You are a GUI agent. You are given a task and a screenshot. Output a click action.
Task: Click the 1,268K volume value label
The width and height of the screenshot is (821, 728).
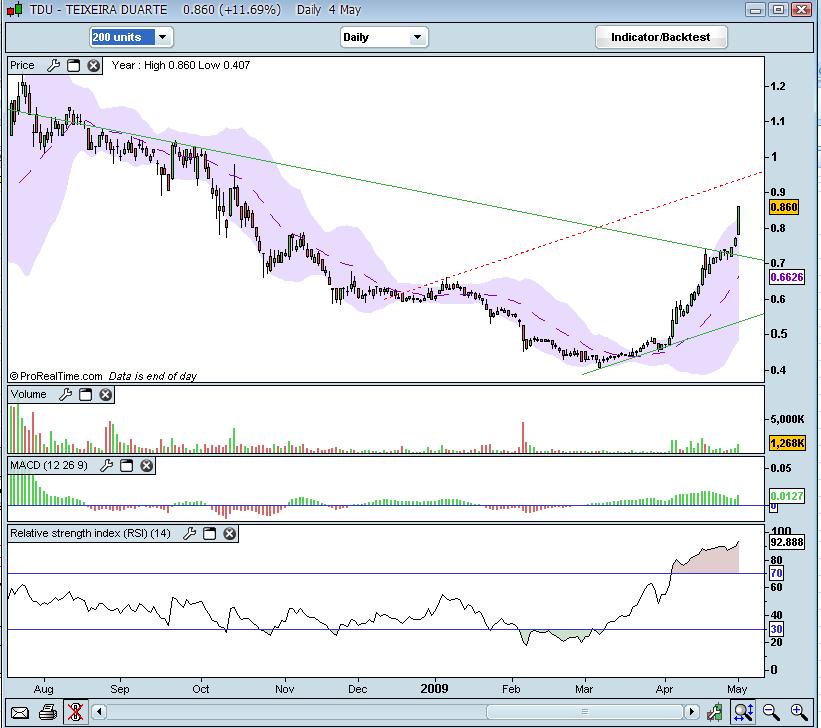coord(787,444)
